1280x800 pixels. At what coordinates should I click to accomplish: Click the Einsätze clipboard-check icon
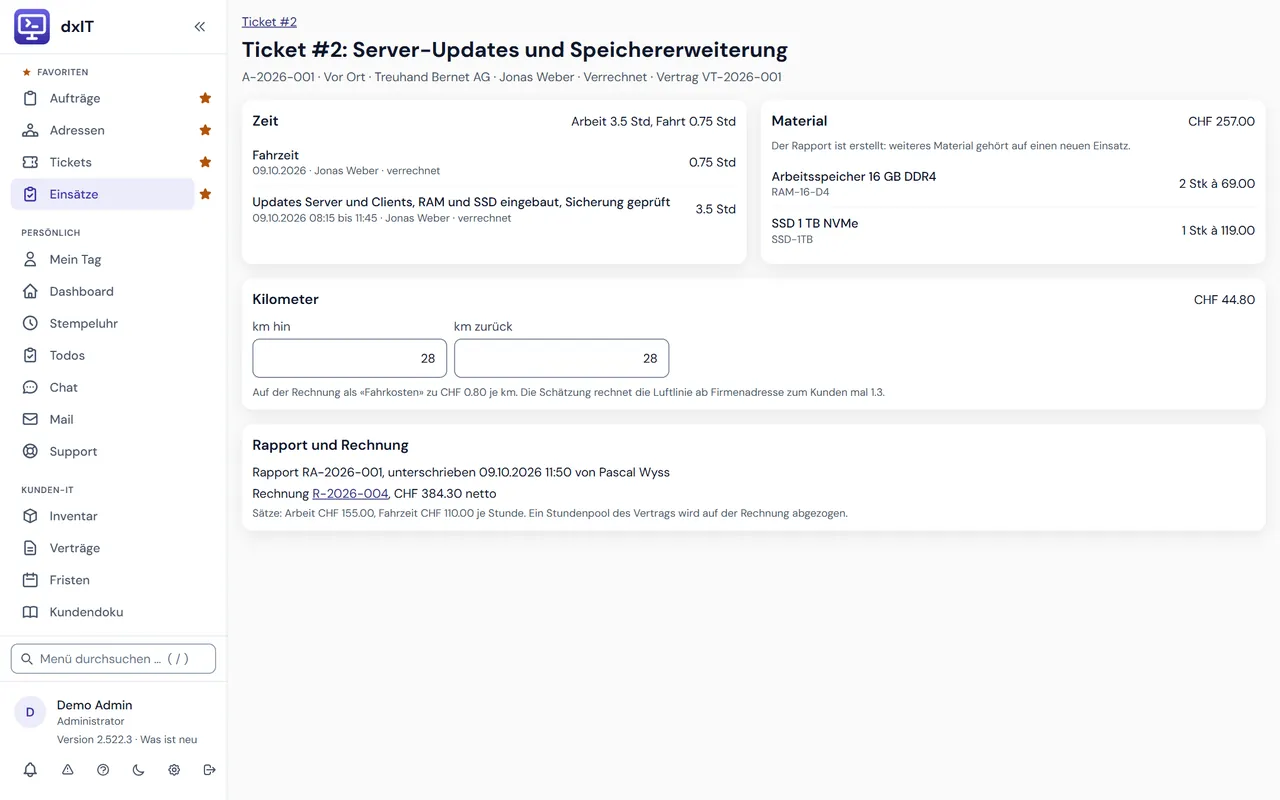pos(30,194)
